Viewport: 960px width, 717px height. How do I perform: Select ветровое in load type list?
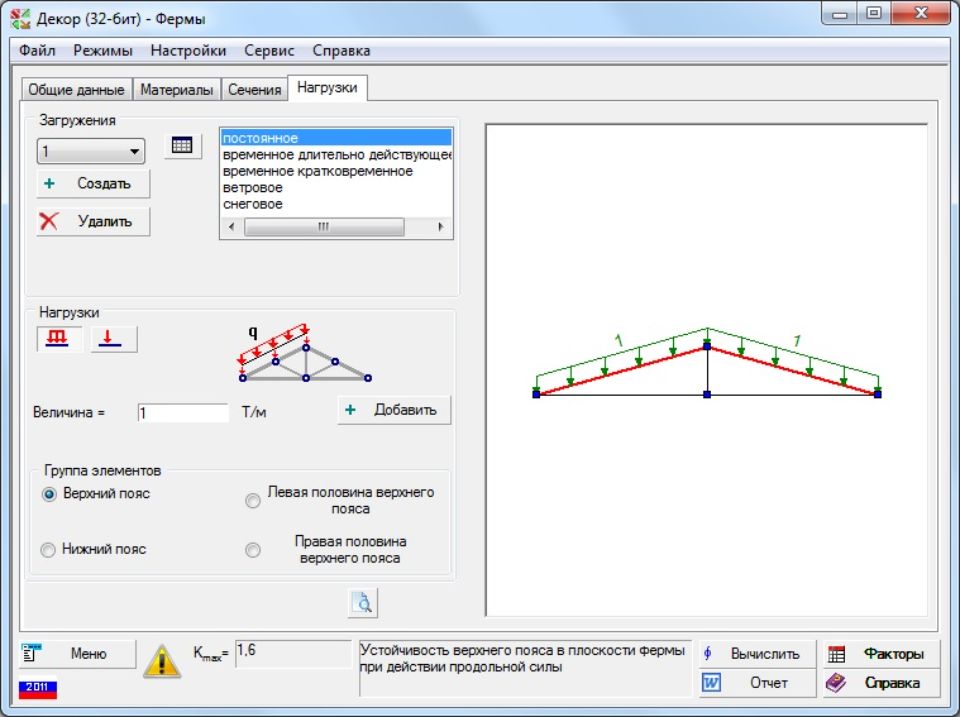point(253,188)
